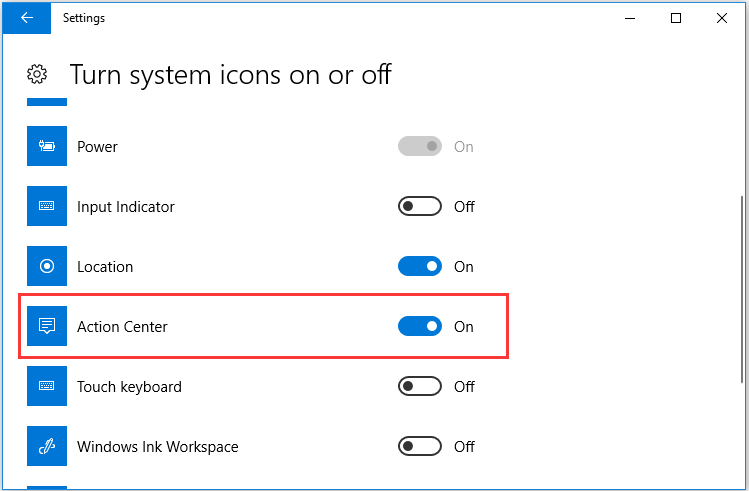Minimize the Settings window

630,18
